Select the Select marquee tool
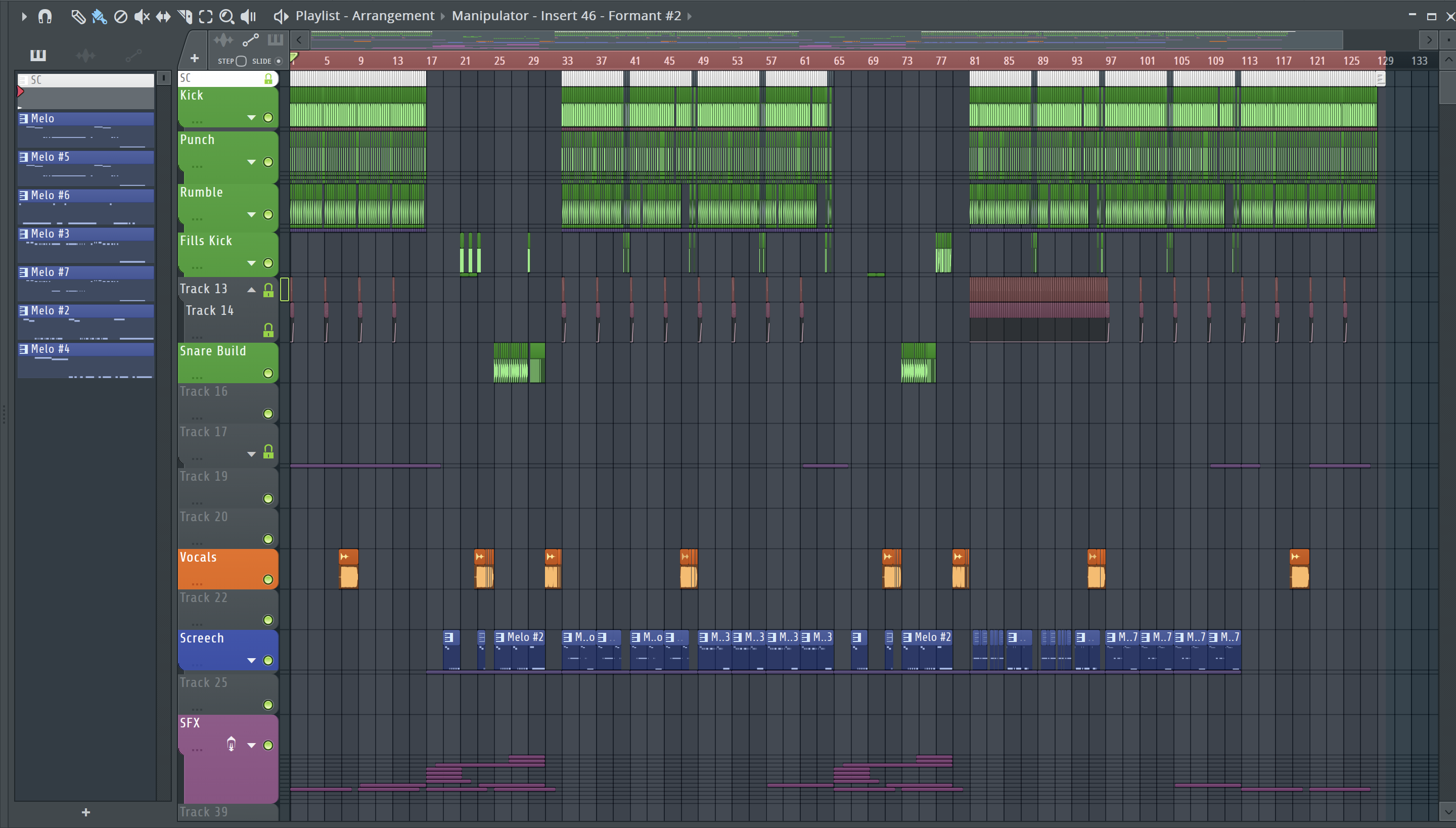This screenshot has width=1456, height=828. 206,17
